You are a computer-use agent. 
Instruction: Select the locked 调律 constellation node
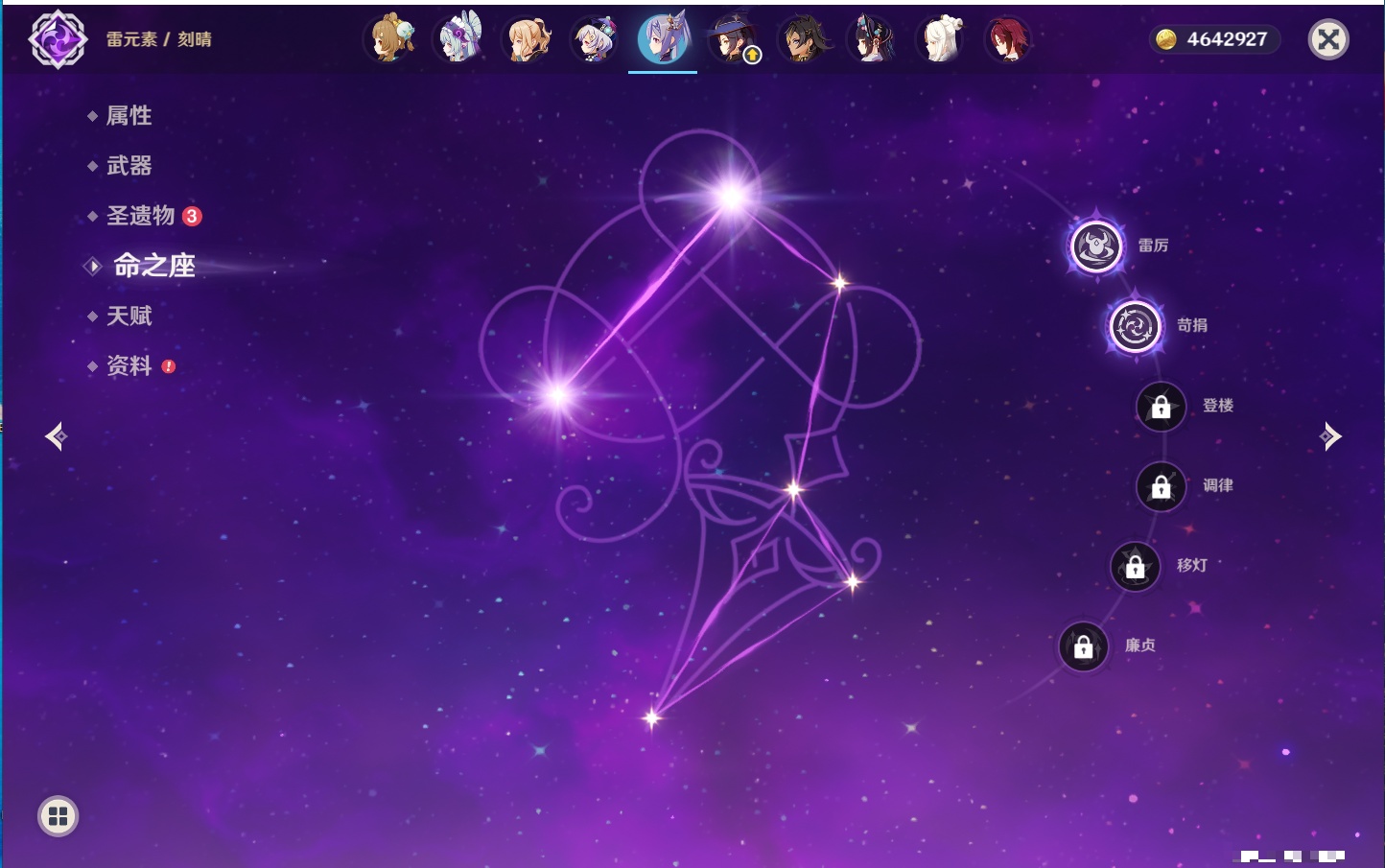pyautogui.click(x=1161, y=486)
